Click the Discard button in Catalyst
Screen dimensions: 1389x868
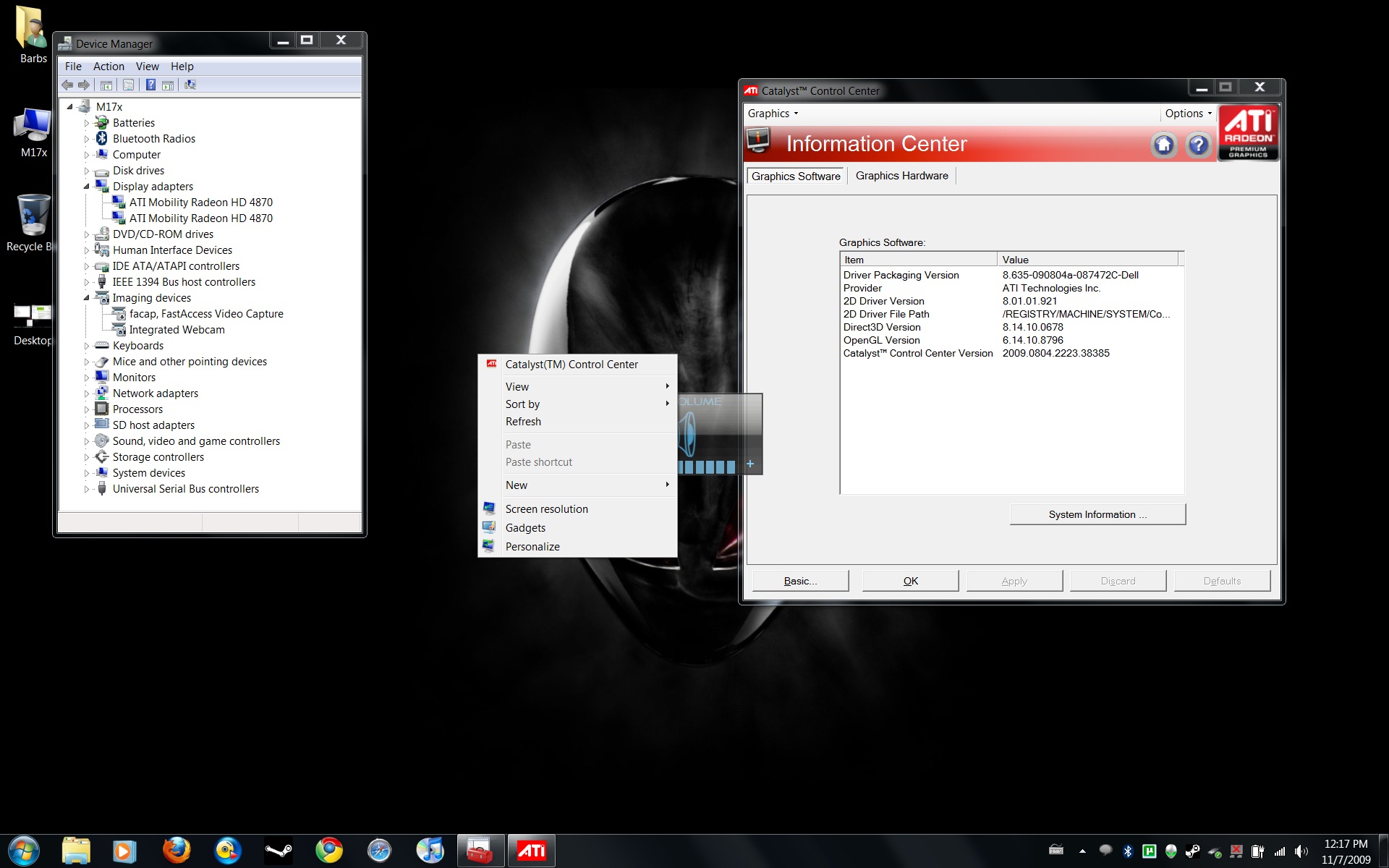tap(1118, 581)
